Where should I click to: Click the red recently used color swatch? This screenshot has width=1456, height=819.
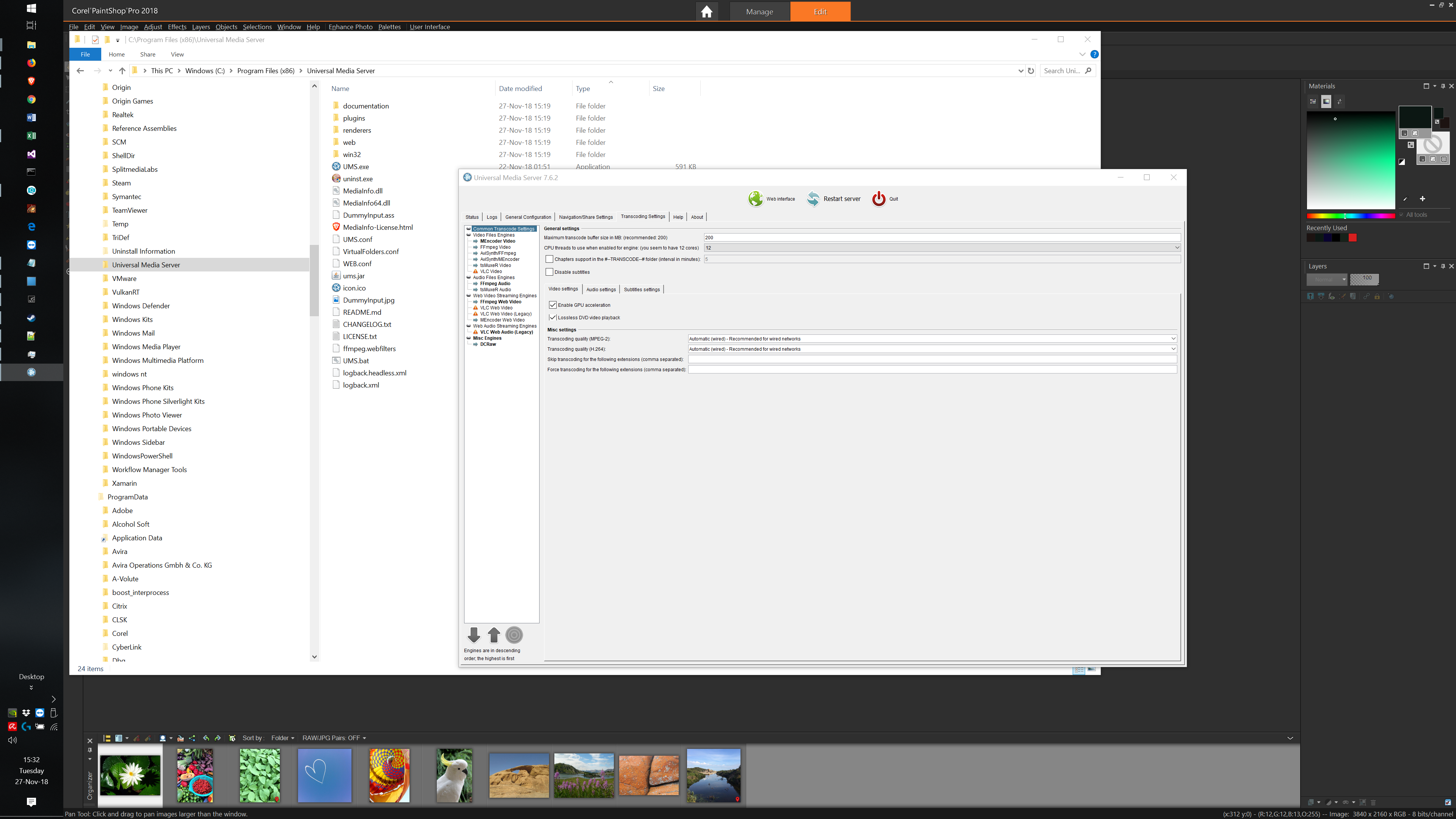point(1352,237)
